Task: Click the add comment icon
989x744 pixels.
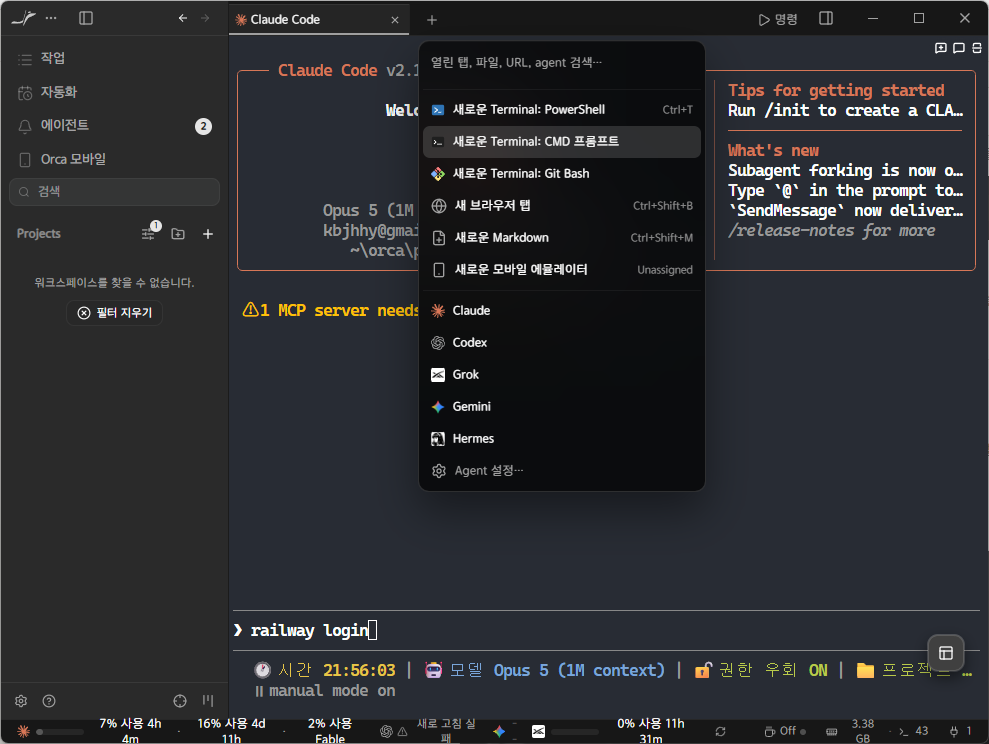Action: tap(940, 48)
